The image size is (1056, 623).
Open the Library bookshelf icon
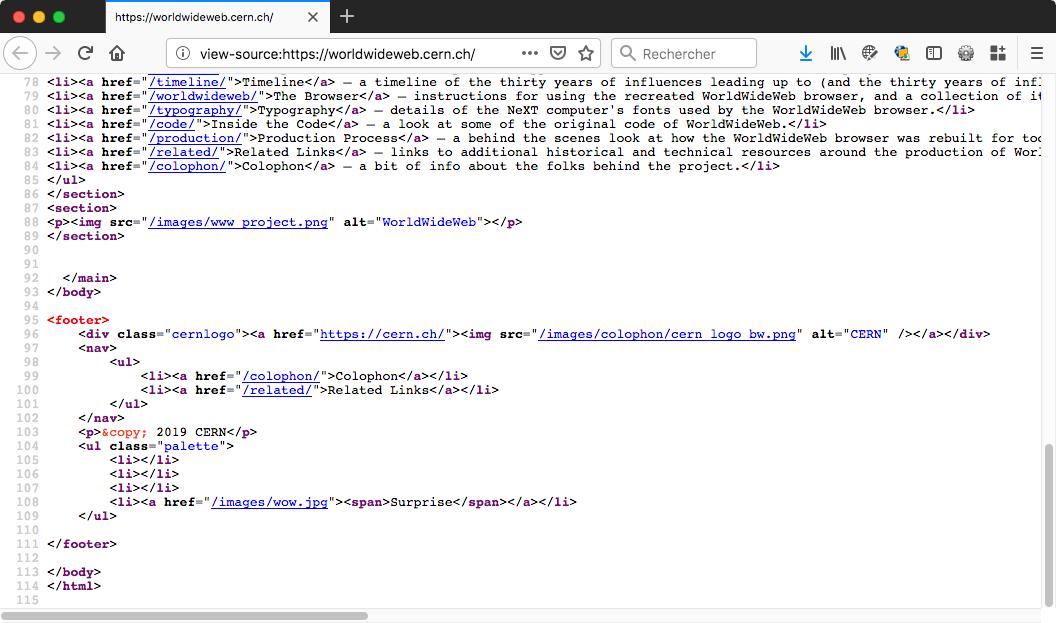(838, 53)
